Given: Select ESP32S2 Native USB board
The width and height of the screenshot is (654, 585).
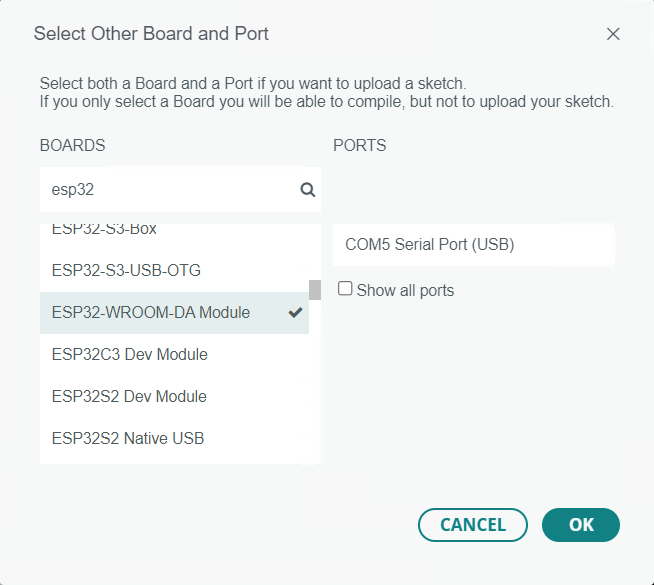Looking at the screenshot, I should pyautogui.click(x=174, y=439).
